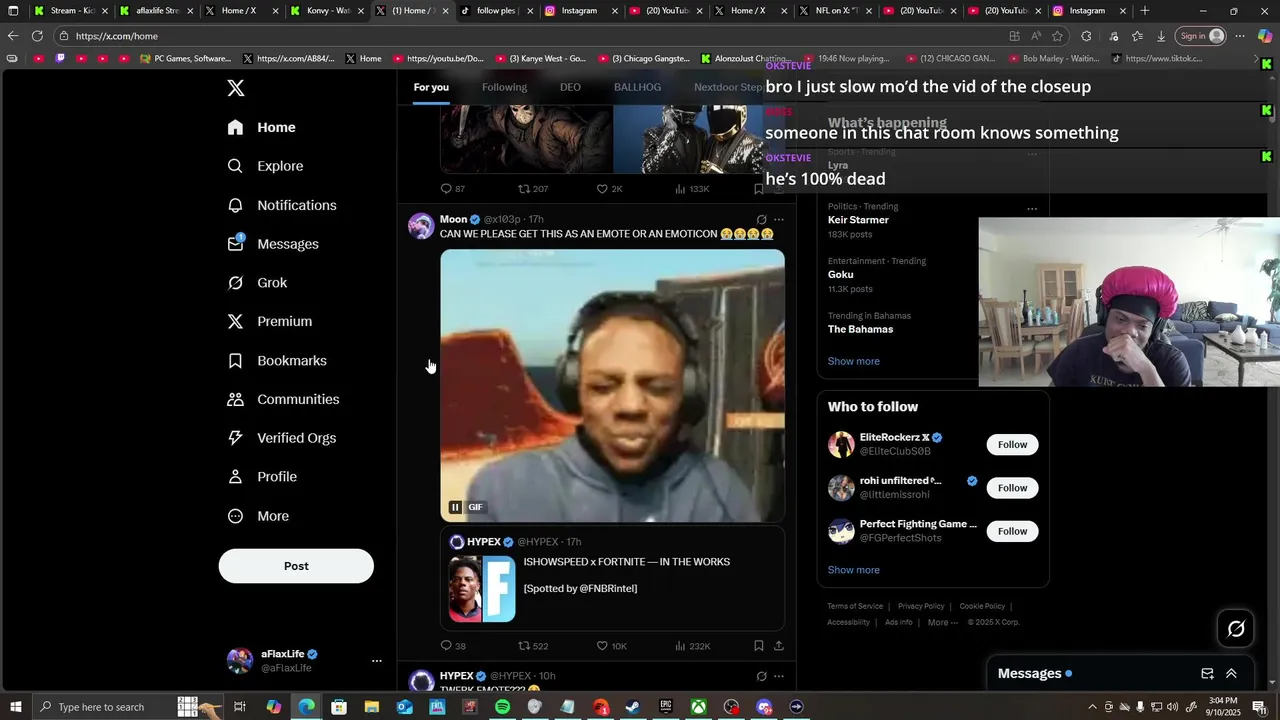The image size is (1280, 720).
Task: Follow EliteRockerz X
Action: pos(1012,444)
